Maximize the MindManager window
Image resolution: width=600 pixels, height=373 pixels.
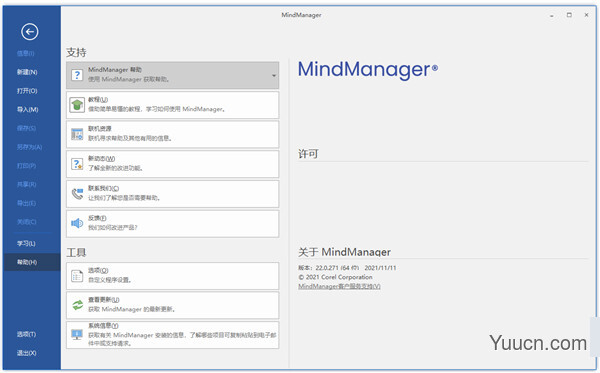point(569,15)
